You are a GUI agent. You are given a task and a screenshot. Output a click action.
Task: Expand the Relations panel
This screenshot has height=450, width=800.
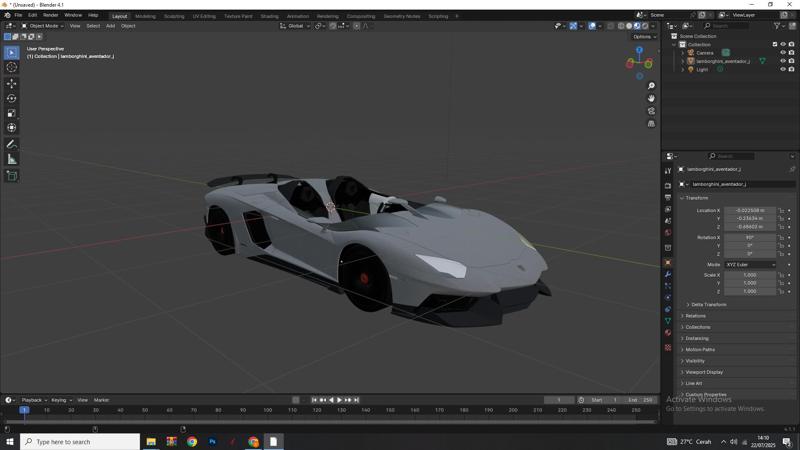click(x=693, y=316)
